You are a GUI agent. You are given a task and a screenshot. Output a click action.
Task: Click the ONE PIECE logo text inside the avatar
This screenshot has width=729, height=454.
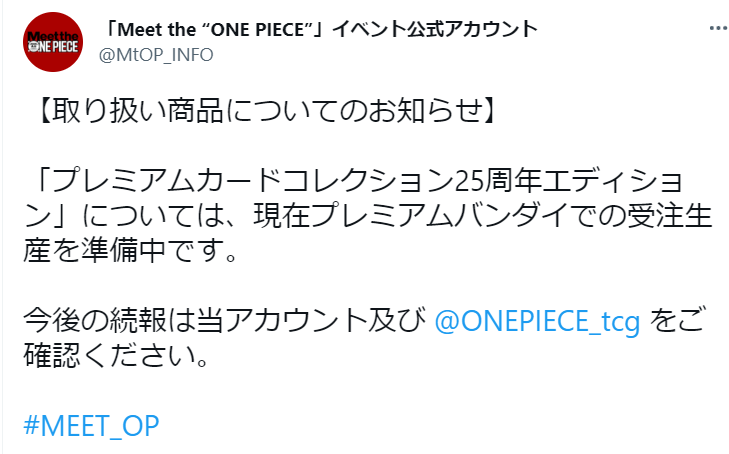(53, 47)
